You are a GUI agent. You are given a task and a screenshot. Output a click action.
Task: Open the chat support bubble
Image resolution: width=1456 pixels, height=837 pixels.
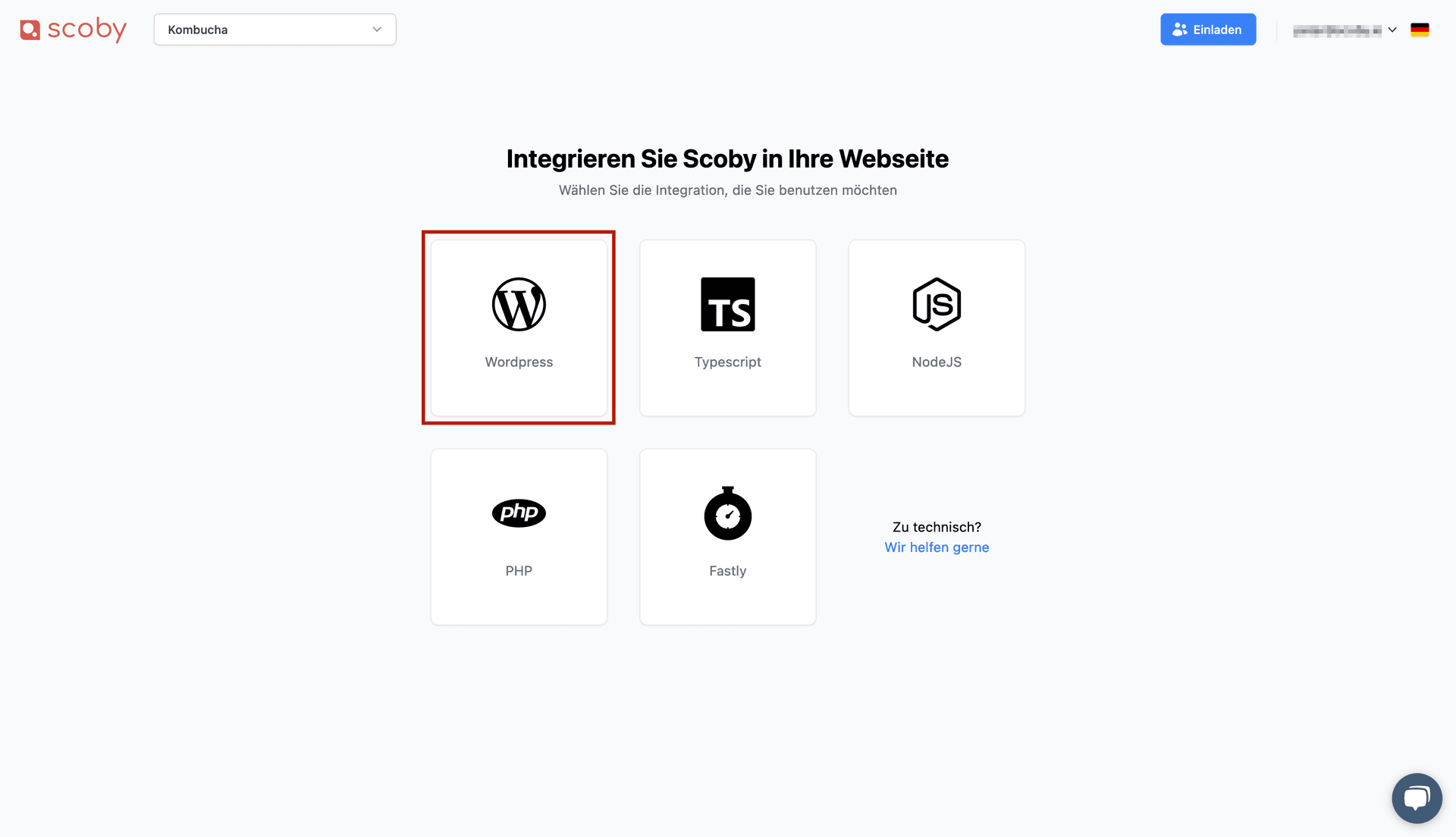(1417, 798)
